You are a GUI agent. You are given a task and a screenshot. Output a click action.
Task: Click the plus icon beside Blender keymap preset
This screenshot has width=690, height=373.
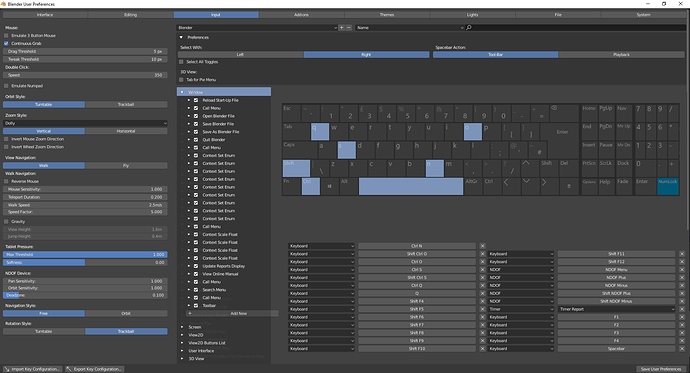coord(341,27)
